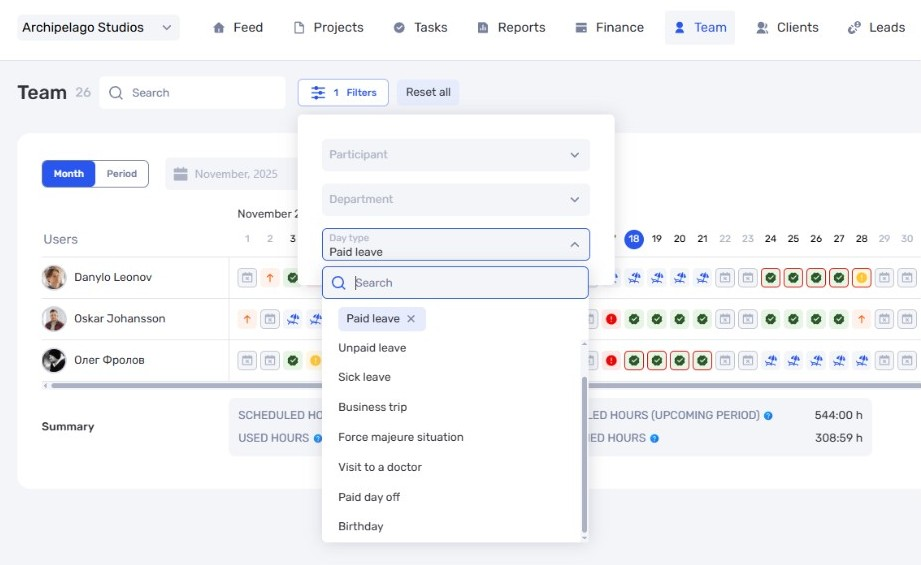Click Олег Фролов's name
The height and width of the screenshot is (565, 921).
[x=109, y=360]
